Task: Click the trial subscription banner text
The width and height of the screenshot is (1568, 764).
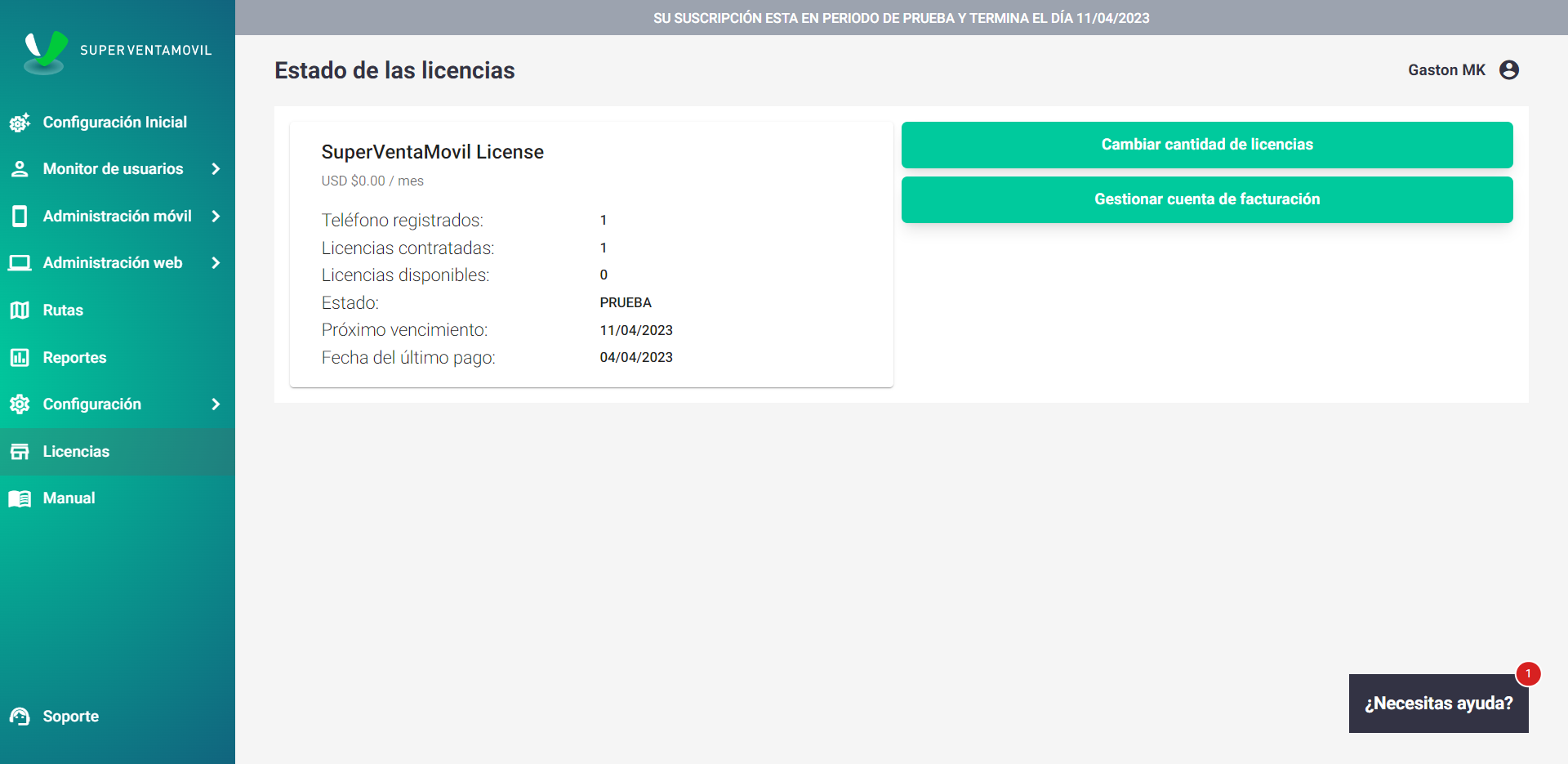Action: tap(901, 18)
